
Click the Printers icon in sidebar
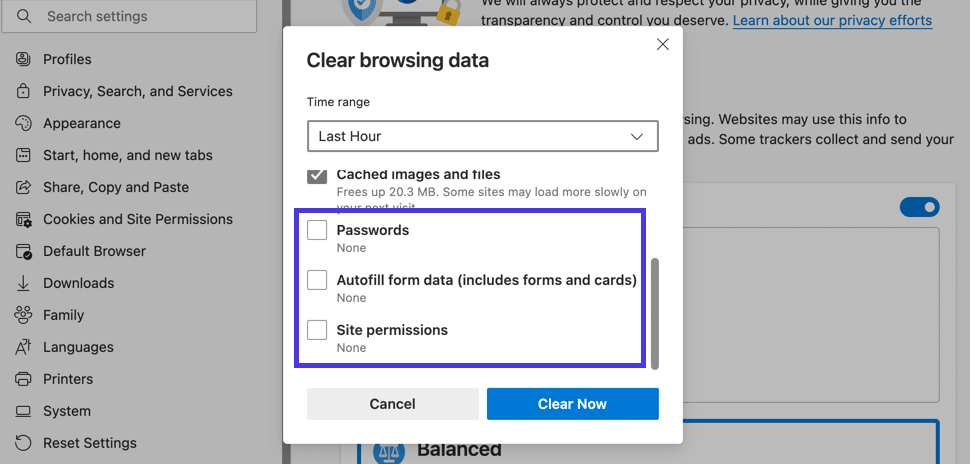click(23, 379)
